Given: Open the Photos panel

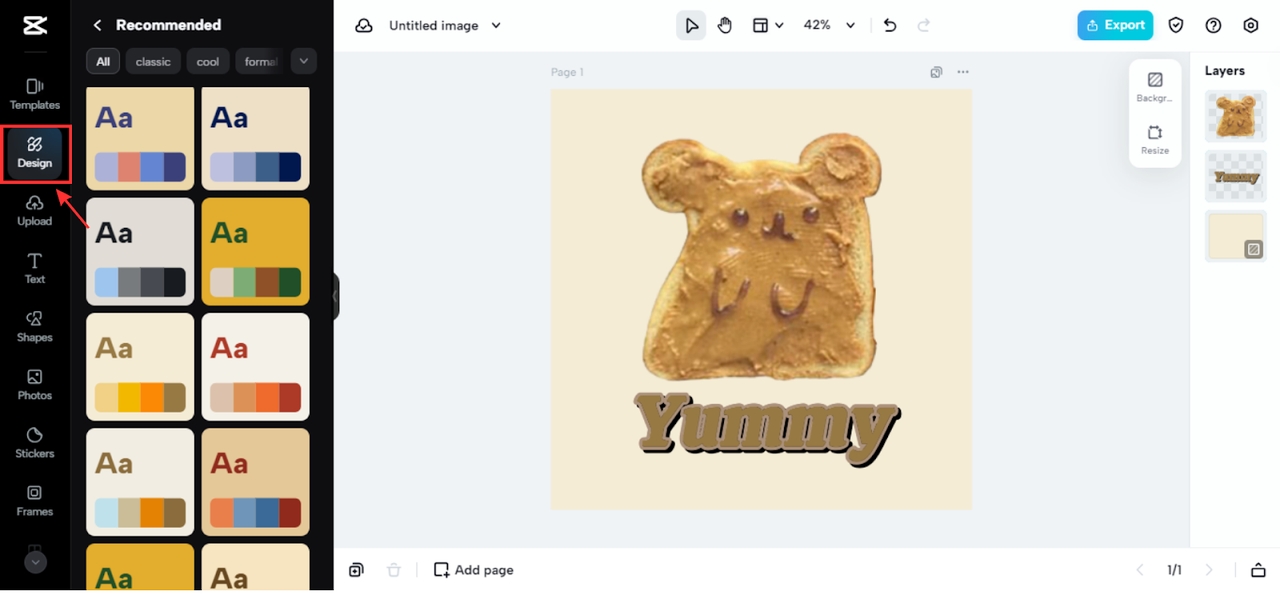Looking at the screenshot, I should click(35, 384).
